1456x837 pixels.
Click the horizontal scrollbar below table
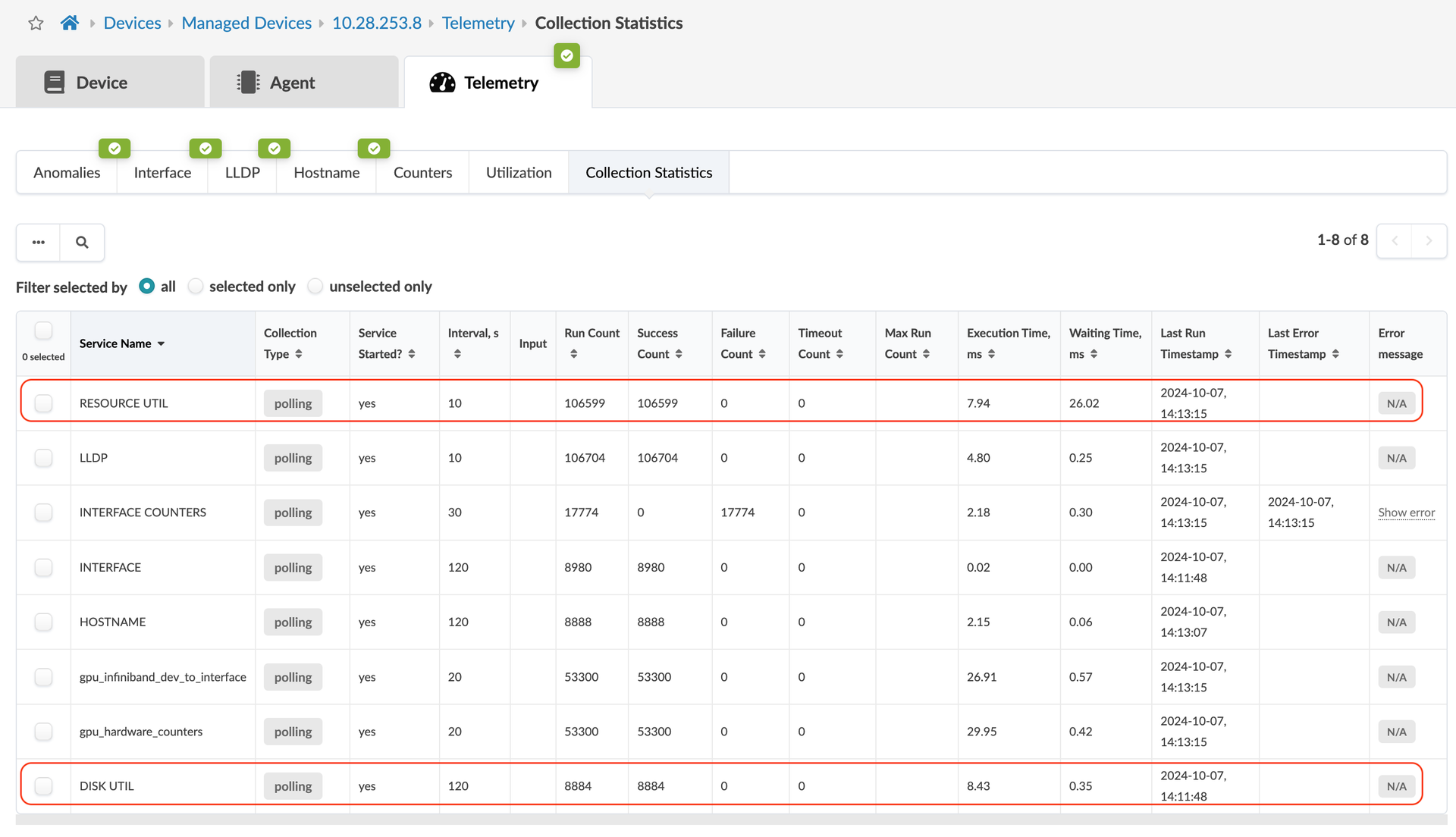[728, 820]
